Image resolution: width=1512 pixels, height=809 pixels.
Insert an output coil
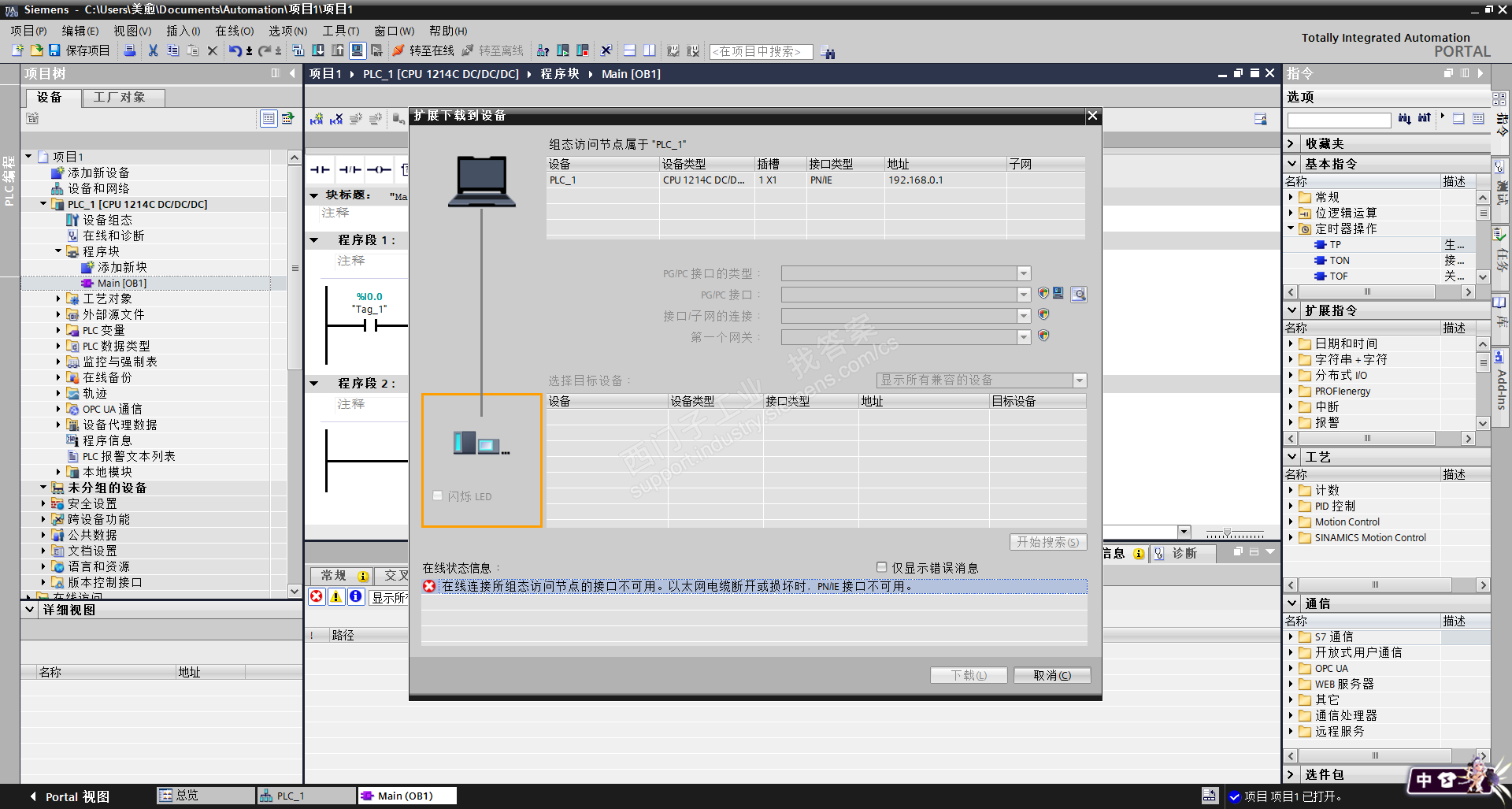[379, 169]
